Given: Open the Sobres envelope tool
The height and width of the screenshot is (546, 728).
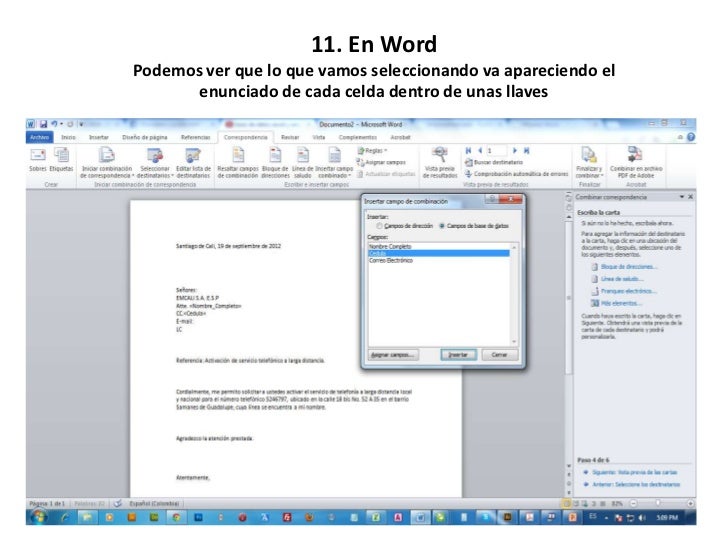Looking at the screenshot, I should tap(38, 160).
